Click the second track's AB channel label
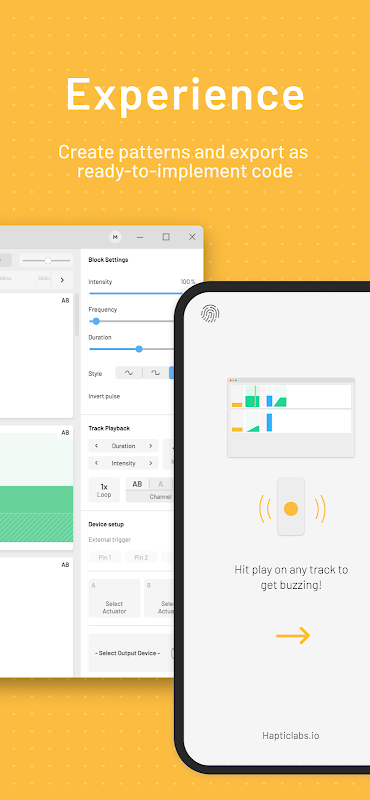Image resolution: width=370 pixels, height=800 pixels. (x=65, y=433)
